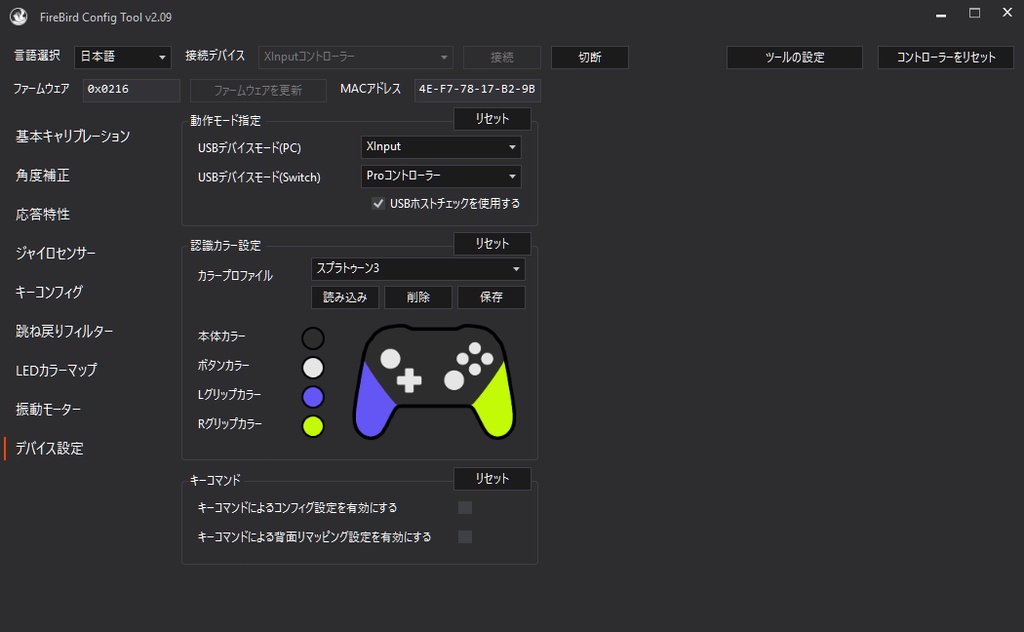Click Rグリップカラー green color swatch

[x=314, y=424]
